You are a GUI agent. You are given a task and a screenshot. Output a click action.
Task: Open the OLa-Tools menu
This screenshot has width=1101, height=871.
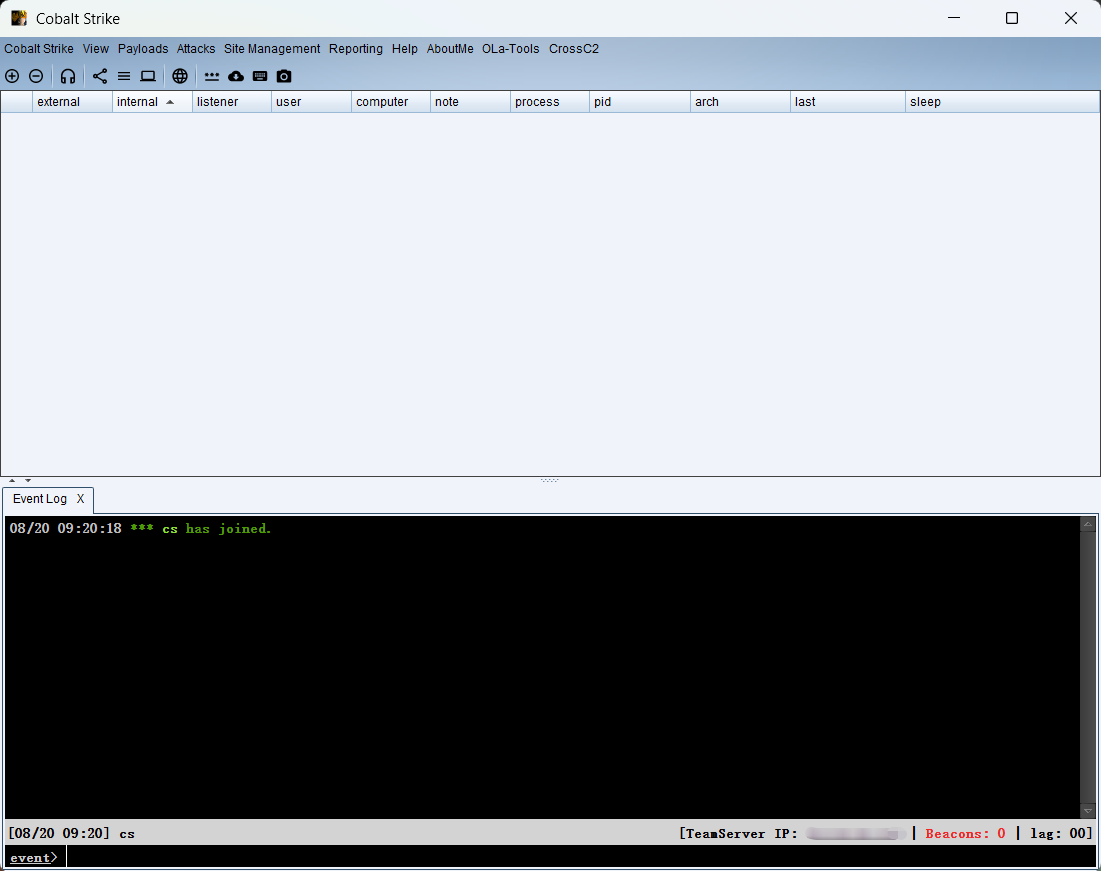coord(510,48)
